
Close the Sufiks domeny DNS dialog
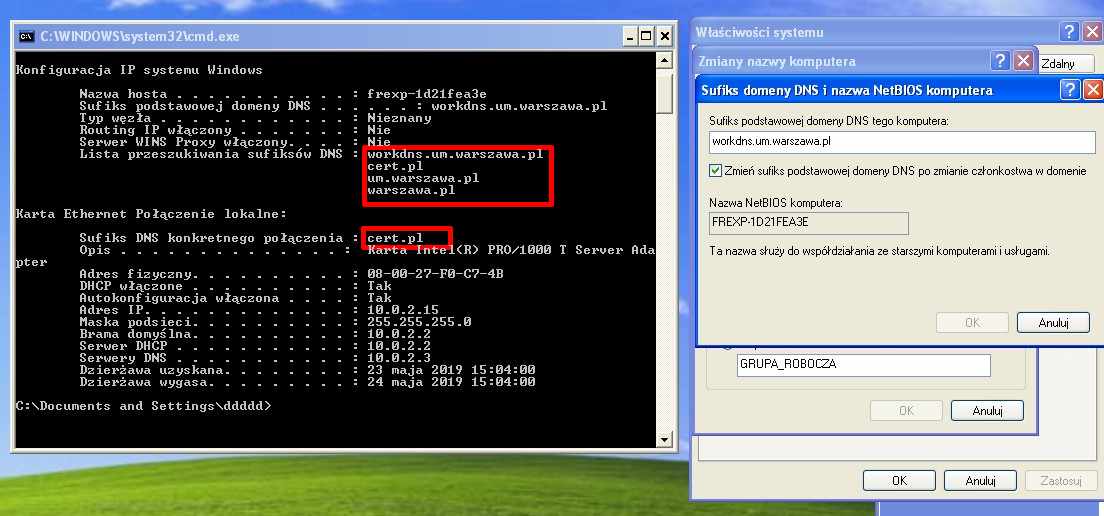pyautogui.click(x=1092, y=90)
